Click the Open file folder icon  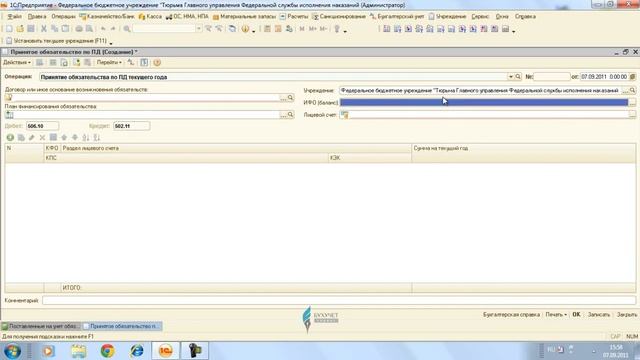pos(20,29)
